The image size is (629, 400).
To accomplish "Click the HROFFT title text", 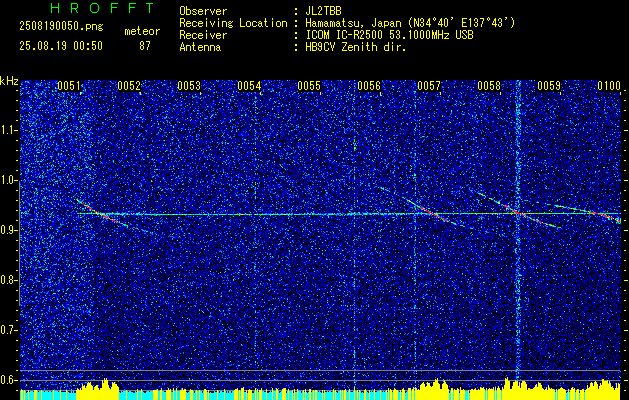I will point(102,8).
